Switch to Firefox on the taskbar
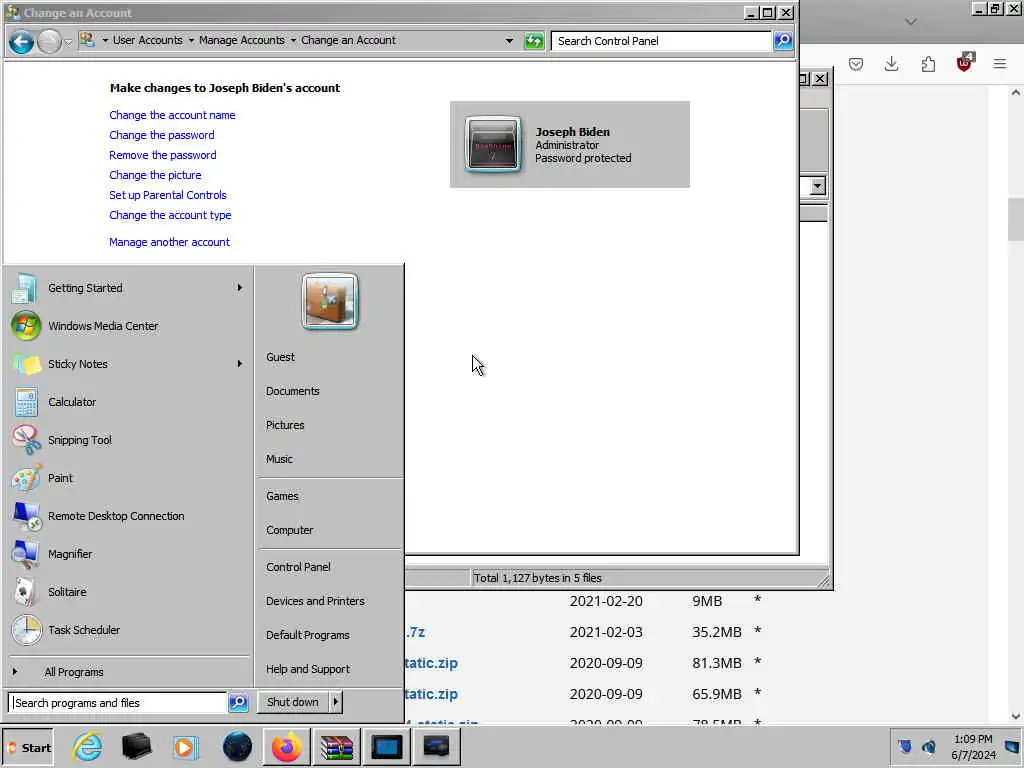Viewport: 1024px width, 768px height. pyautogui.click(x=287, y=747)
